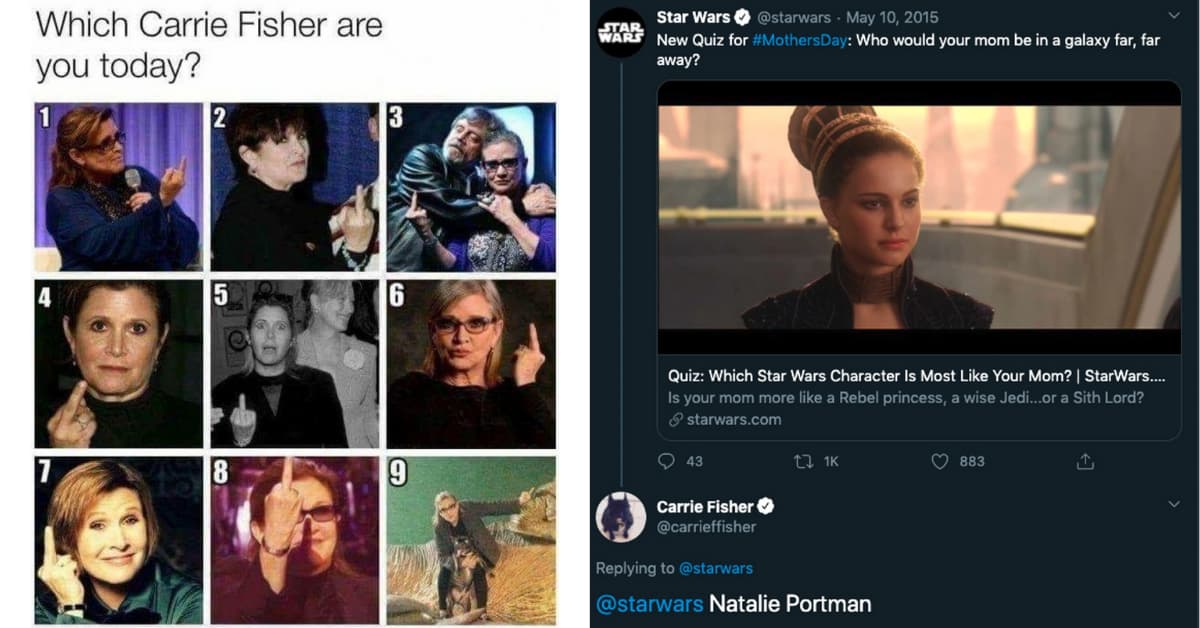Expand the options menu on Carrie Fisher's reply
This screenshot has width=1200, height=628.
click(x=1175, y=505)
